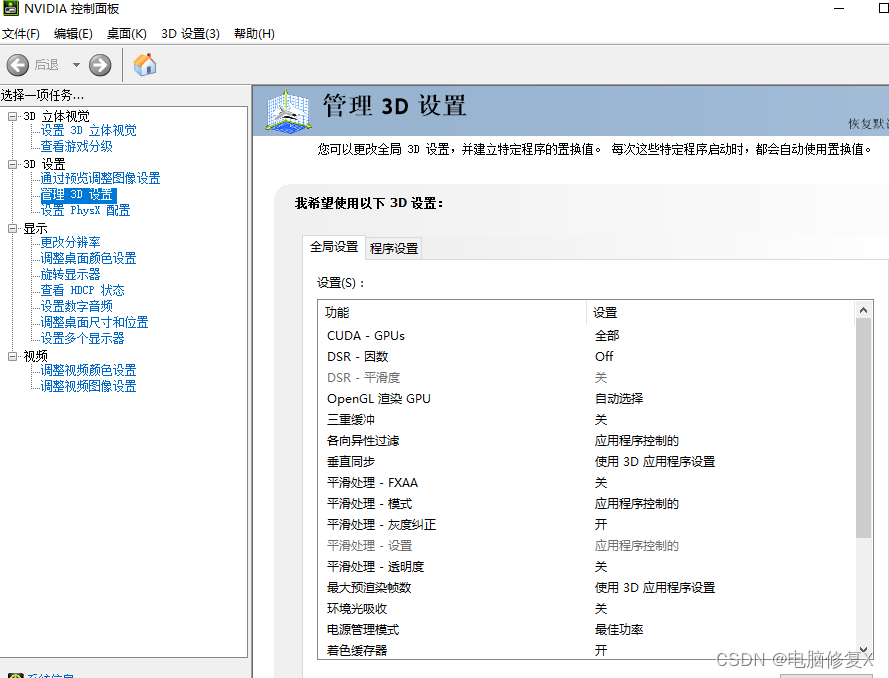Select the 三重缓冲 setting row
Image resolution: width=889 pixels, height=678 pixels.
[x=587, y=419]
